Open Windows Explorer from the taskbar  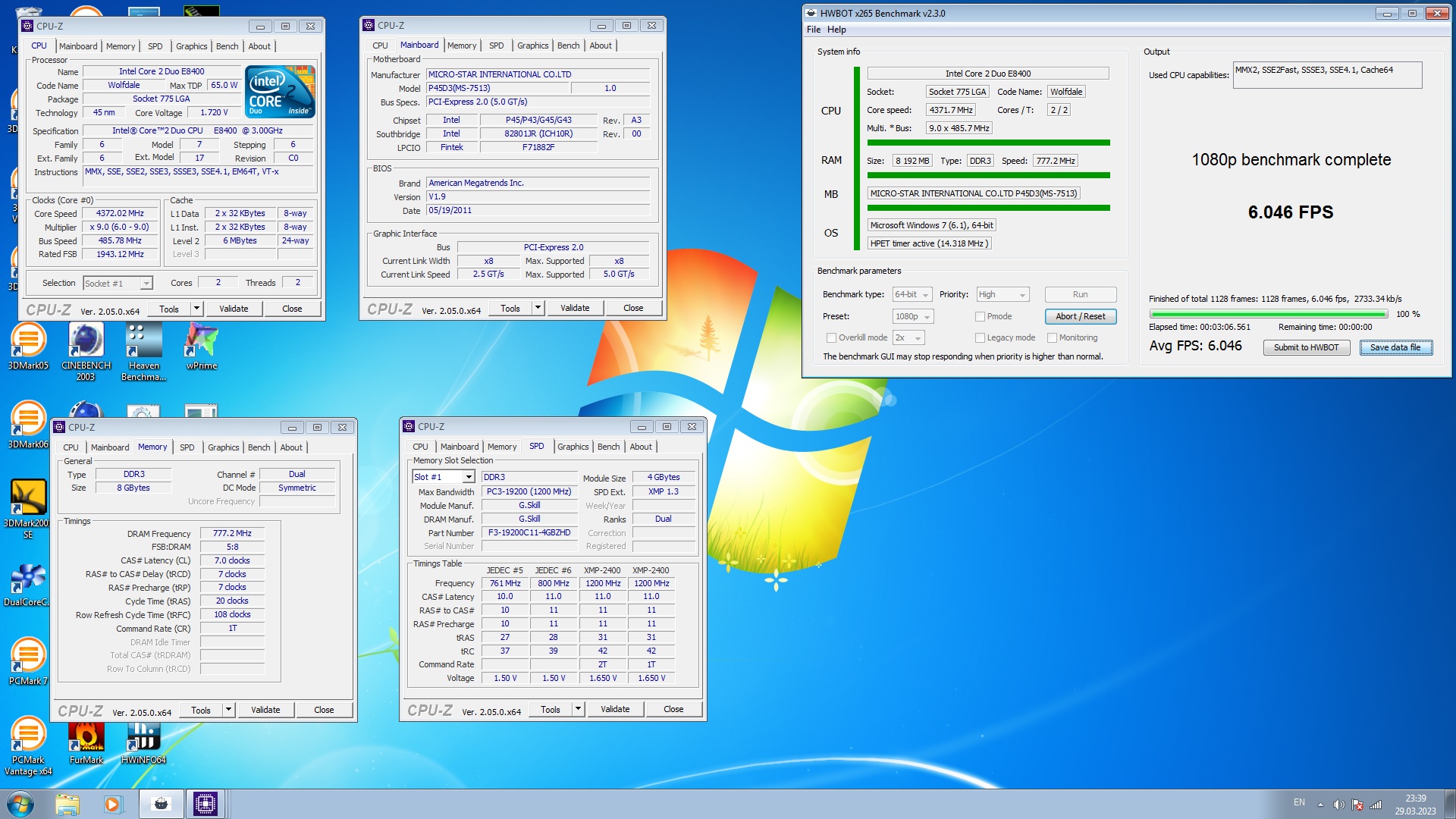coord(67,804)
